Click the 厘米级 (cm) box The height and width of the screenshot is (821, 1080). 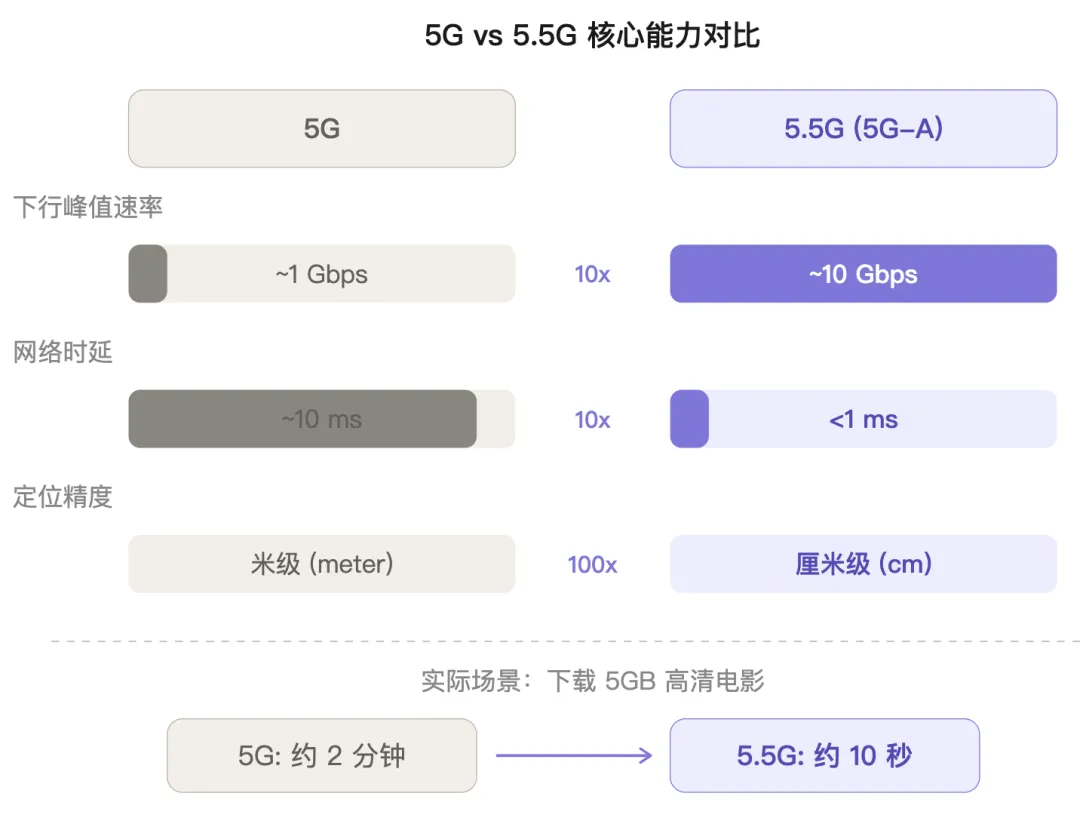(x=863, y=564)
